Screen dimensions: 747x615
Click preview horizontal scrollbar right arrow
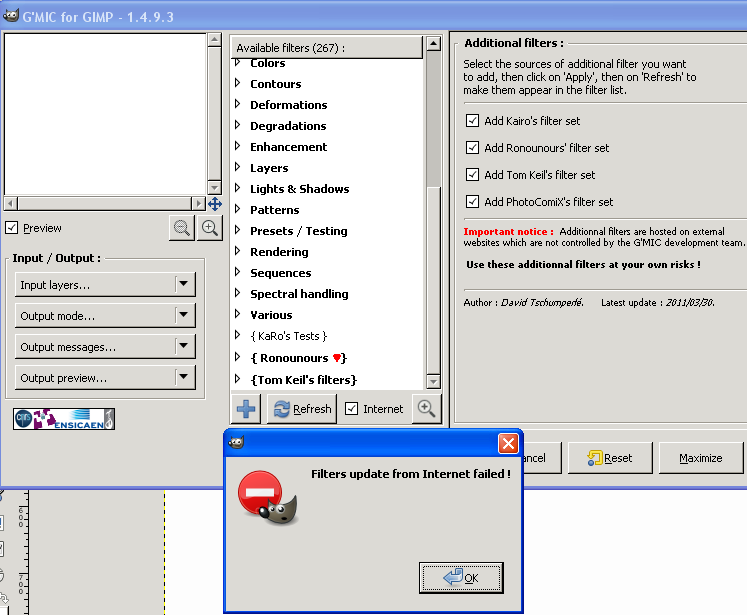198,203
